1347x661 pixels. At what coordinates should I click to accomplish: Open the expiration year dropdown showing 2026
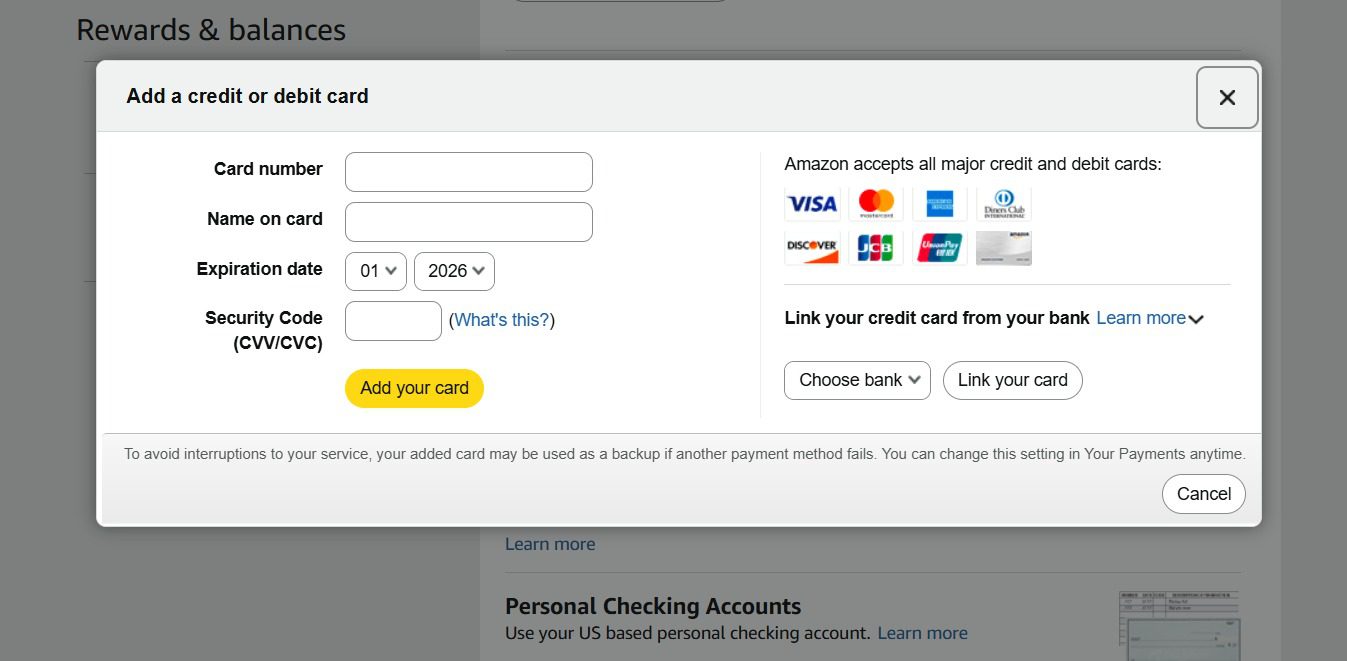[x=454, y=270]
